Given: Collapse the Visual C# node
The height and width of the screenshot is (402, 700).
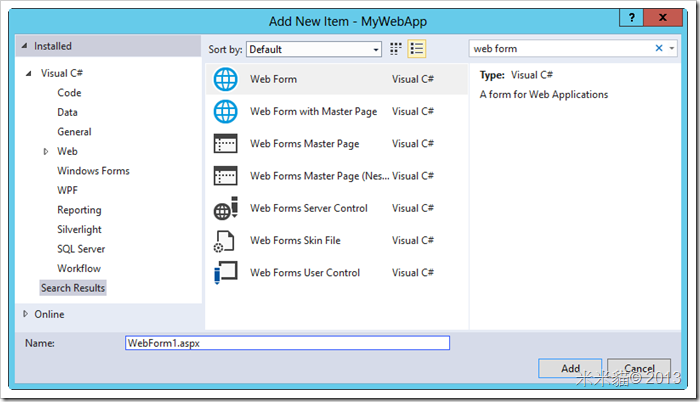Looking at the screenshot, I should click(29, 73).
